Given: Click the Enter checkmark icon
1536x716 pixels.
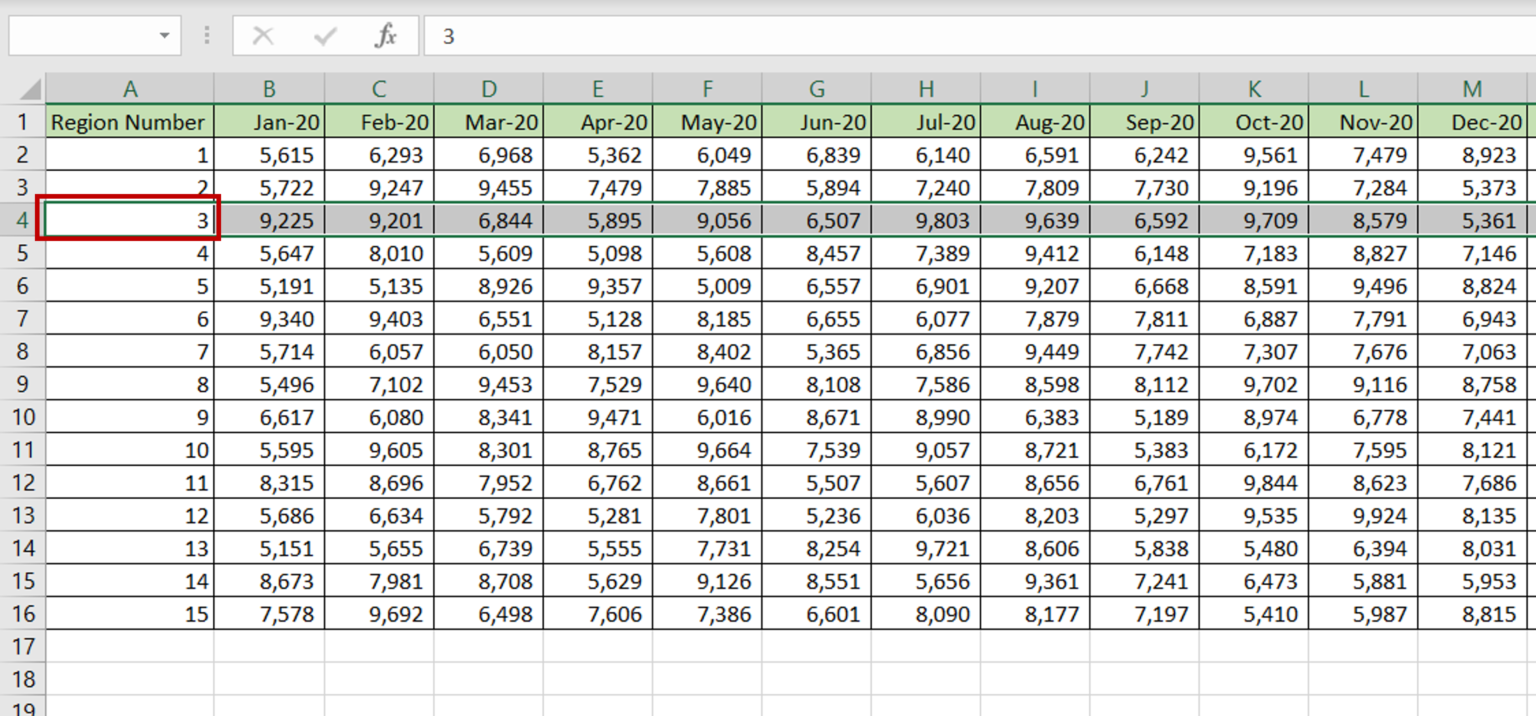Looking at the screenshot, I should pos(323,35).
